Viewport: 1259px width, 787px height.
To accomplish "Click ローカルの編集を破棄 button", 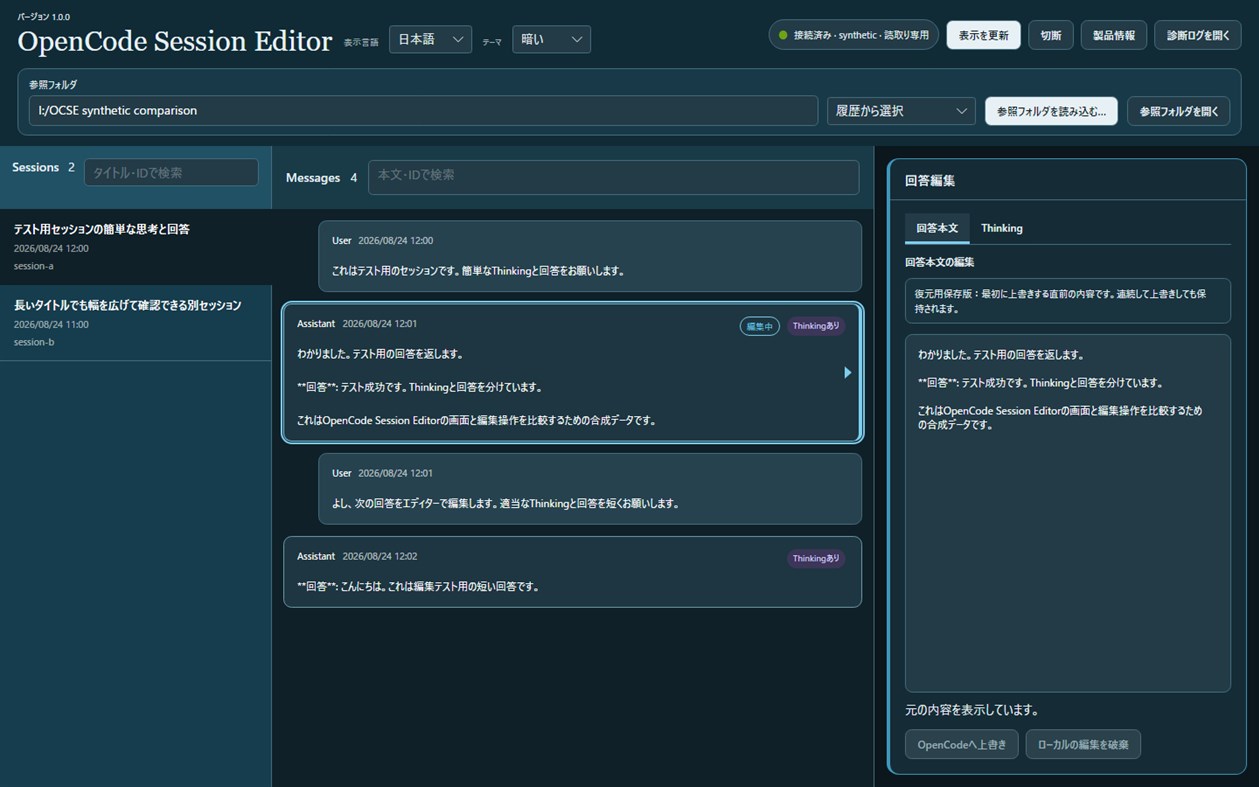I will [1083, 744].
